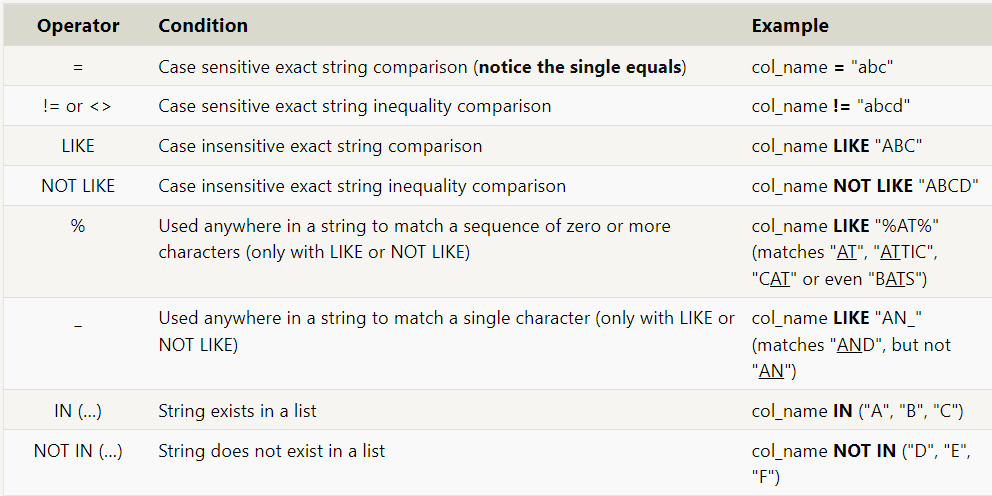Pick the "NOT LIKE" operator cell
The image size is (992, 496).
[78, 186]
